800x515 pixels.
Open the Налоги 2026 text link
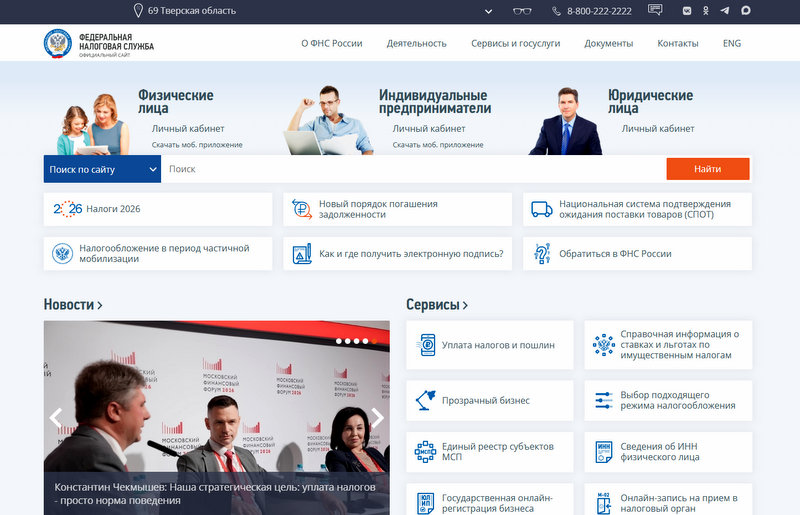click(113, 209)
